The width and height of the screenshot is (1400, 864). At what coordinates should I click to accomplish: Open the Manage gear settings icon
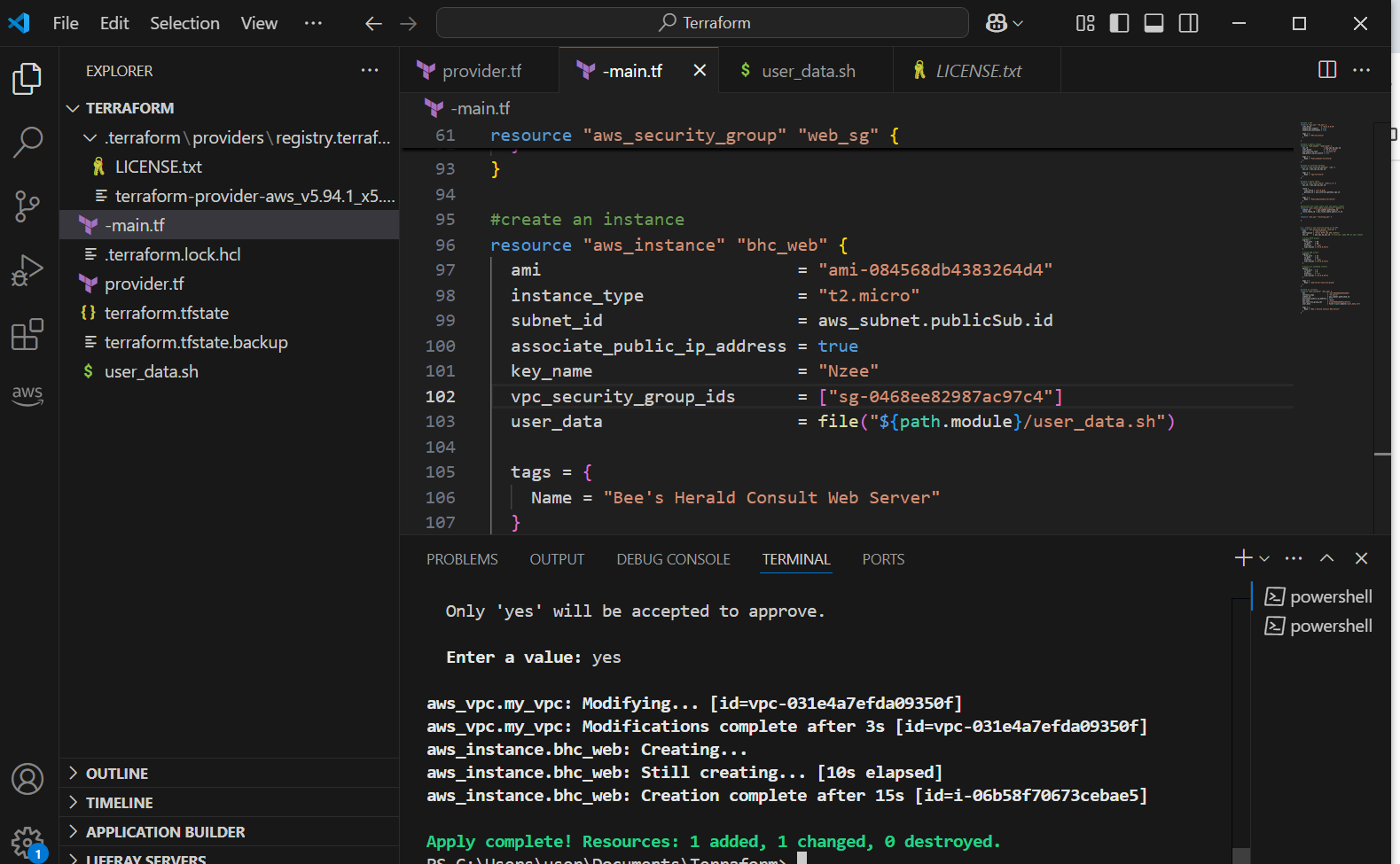(x=27, y=843)
